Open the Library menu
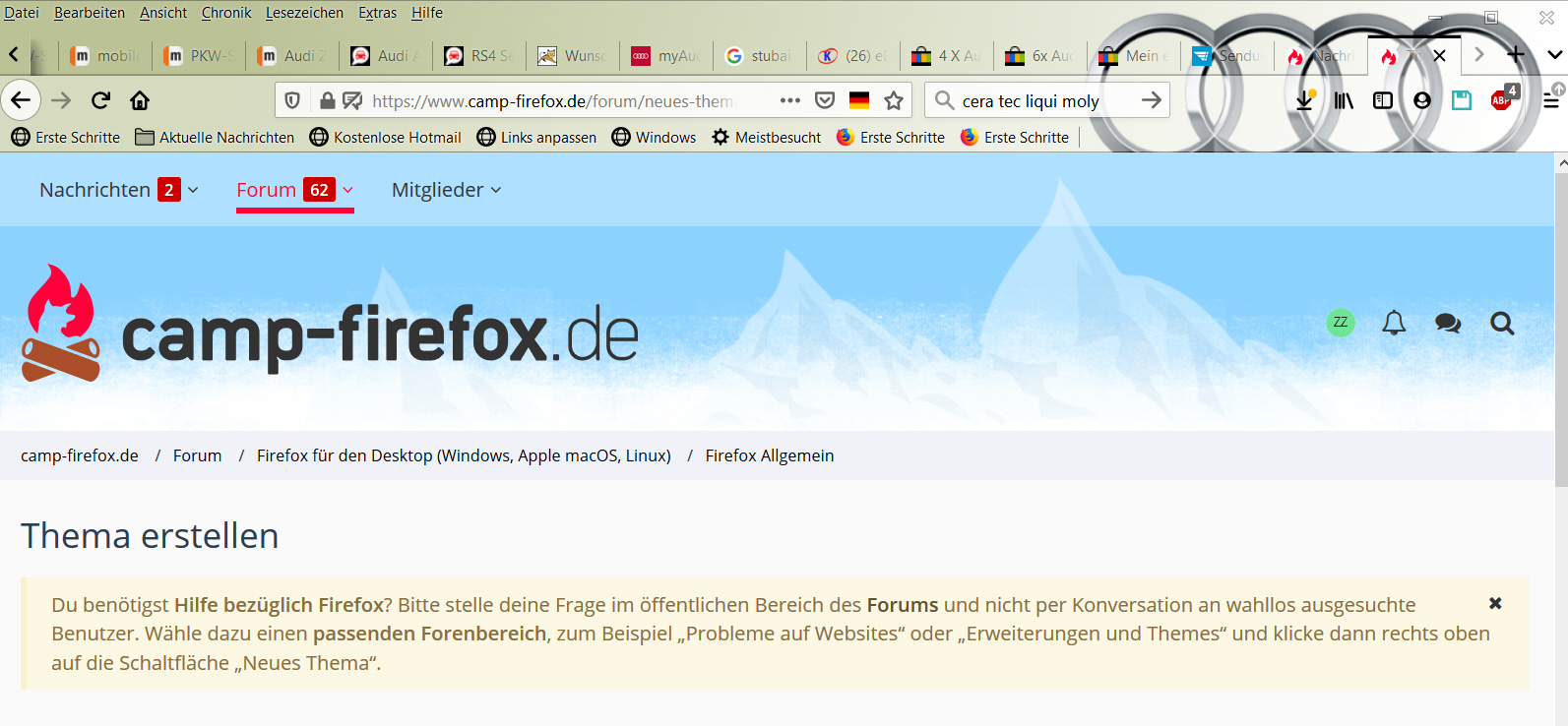The image size is (1568, 726). [x=1344, y=100]
